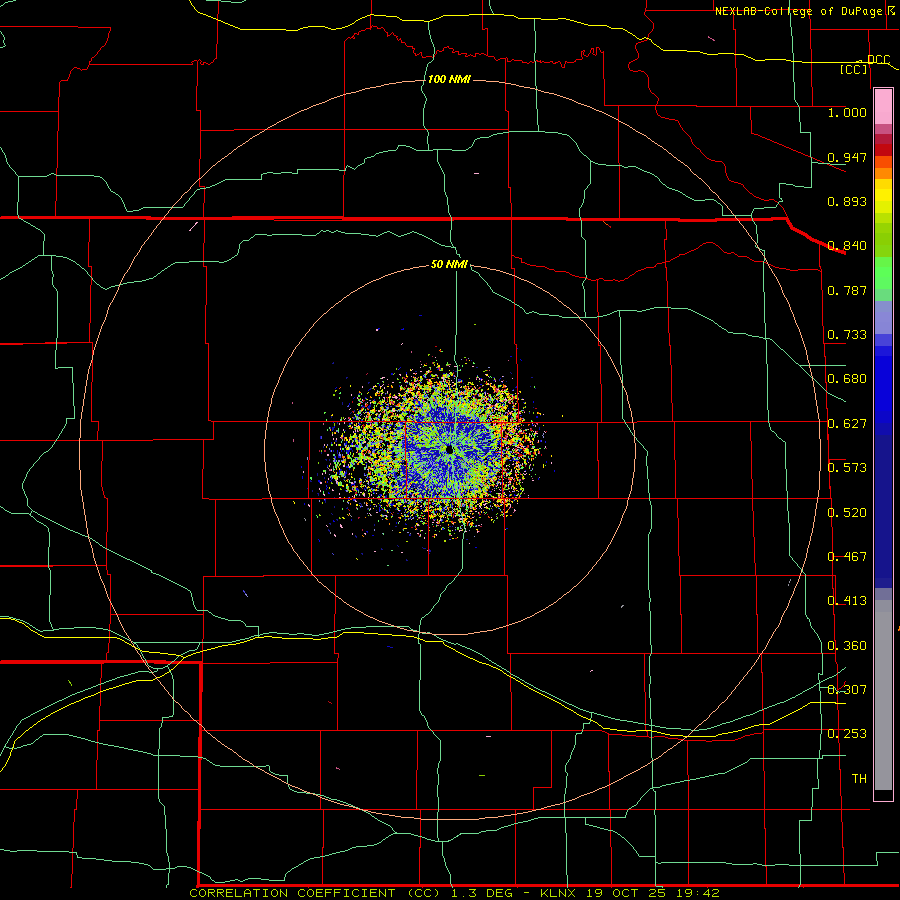This screenshot has width=900, height=900.
Task: Click the TH label on the legend
Action: point(859,778)
